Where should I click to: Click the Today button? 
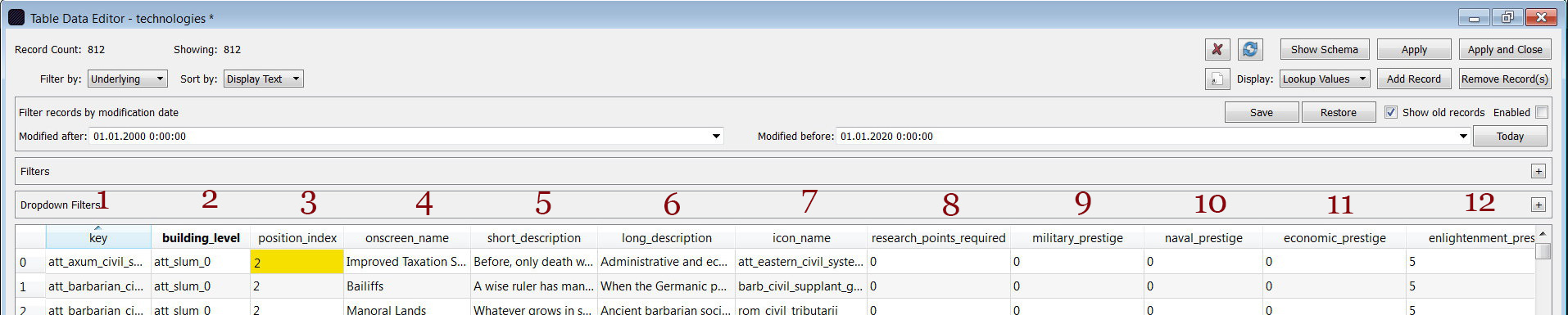1510,137
